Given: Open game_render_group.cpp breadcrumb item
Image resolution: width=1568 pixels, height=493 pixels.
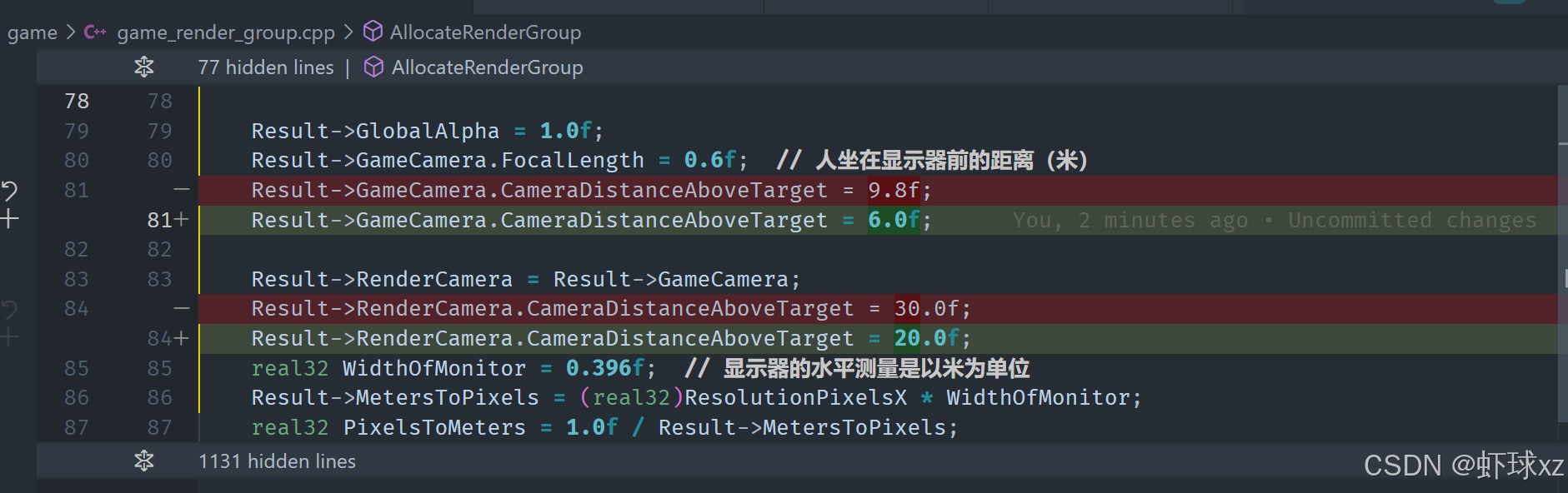Looking at the screenshot, I should coord(226,32).
